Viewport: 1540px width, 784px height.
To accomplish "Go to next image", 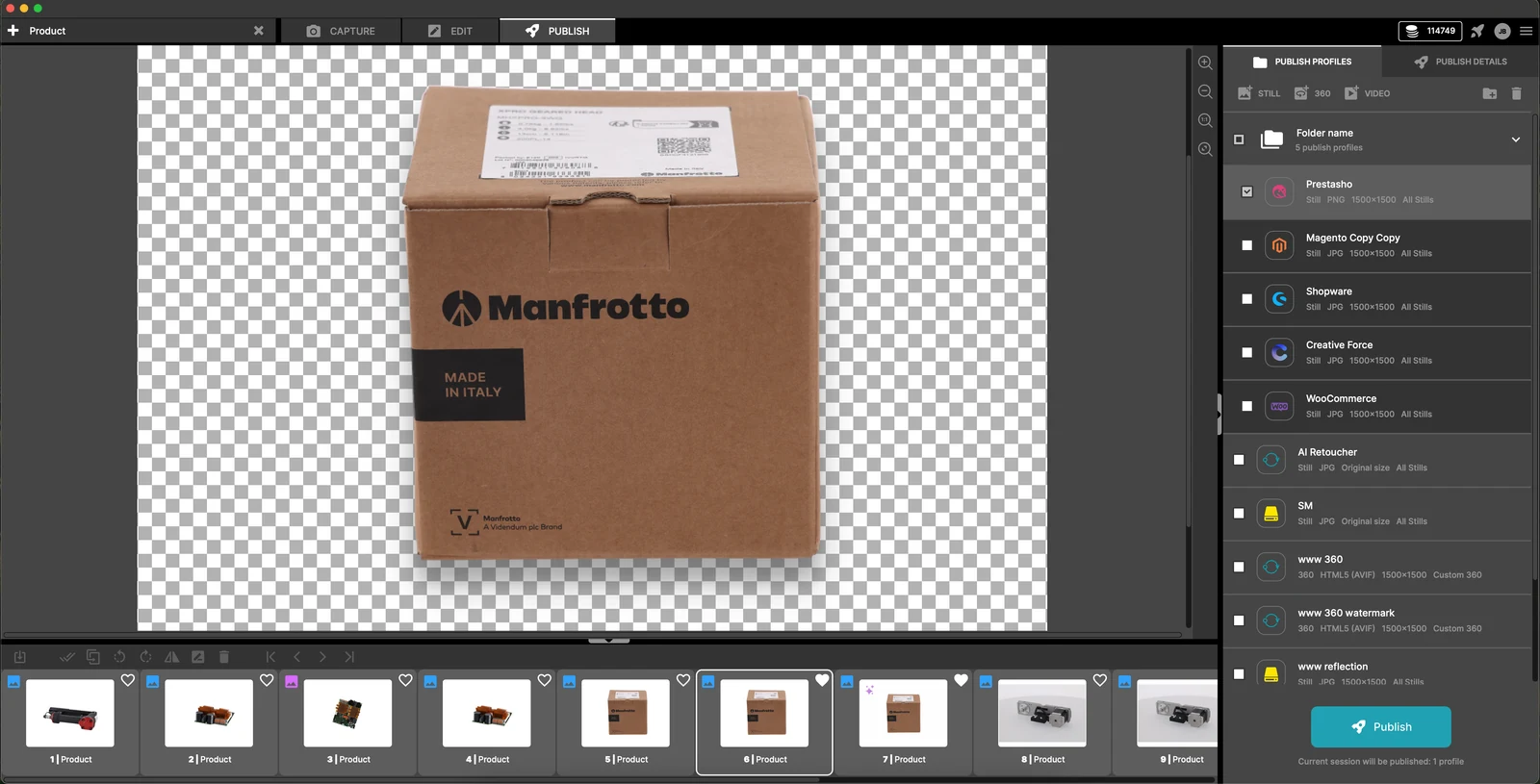I will coord(322,657).
